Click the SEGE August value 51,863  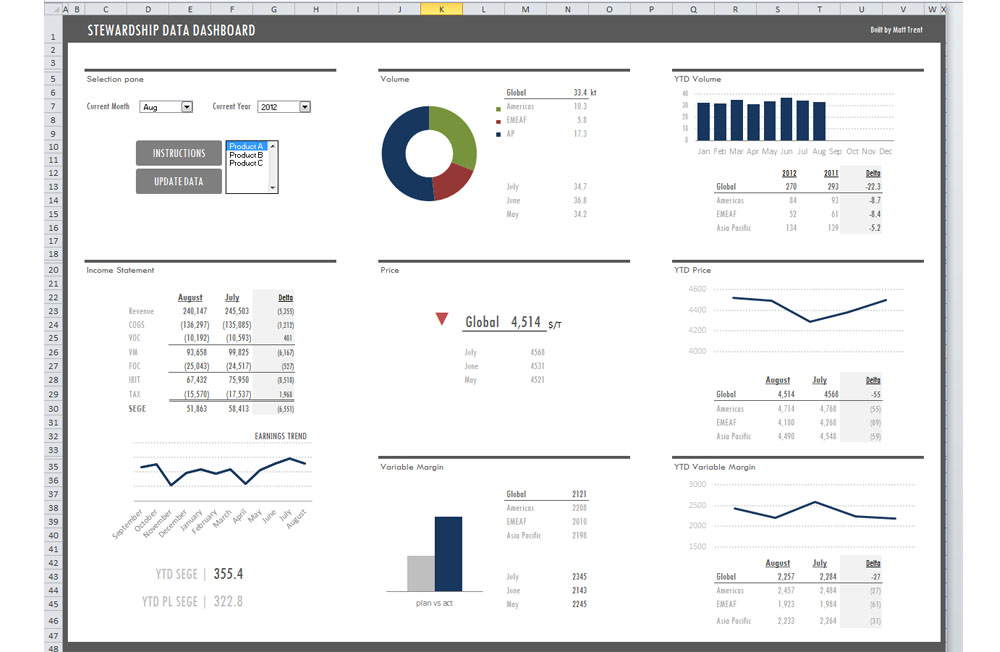(196, 409)
